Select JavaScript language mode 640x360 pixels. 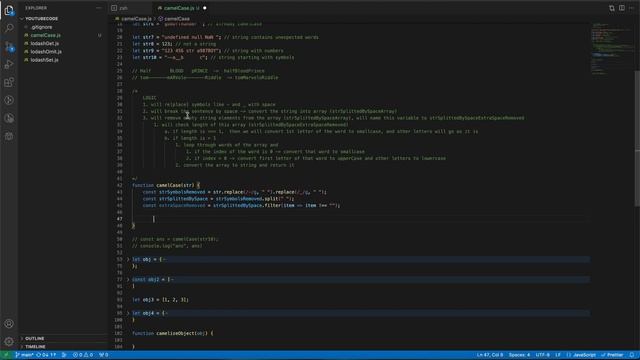pyautogui.click(x=581, y=355)
